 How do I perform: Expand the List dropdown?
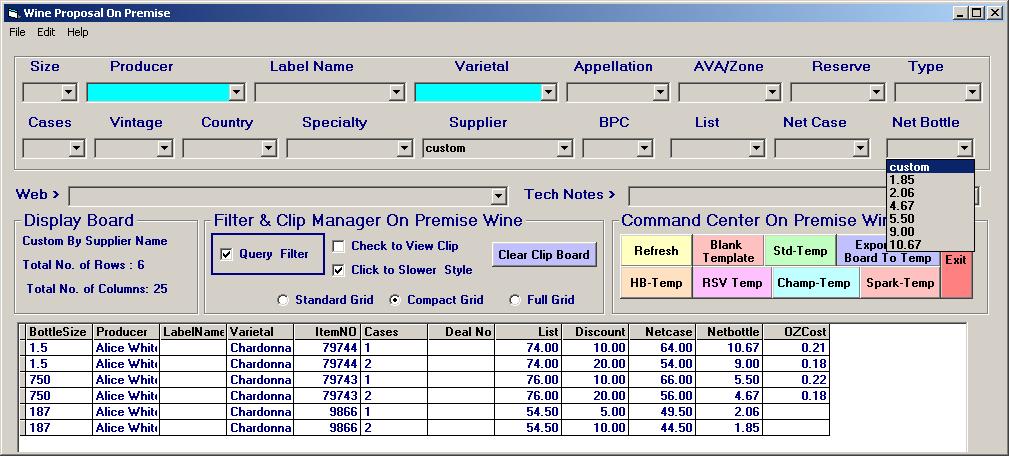[x=756, y=149]
